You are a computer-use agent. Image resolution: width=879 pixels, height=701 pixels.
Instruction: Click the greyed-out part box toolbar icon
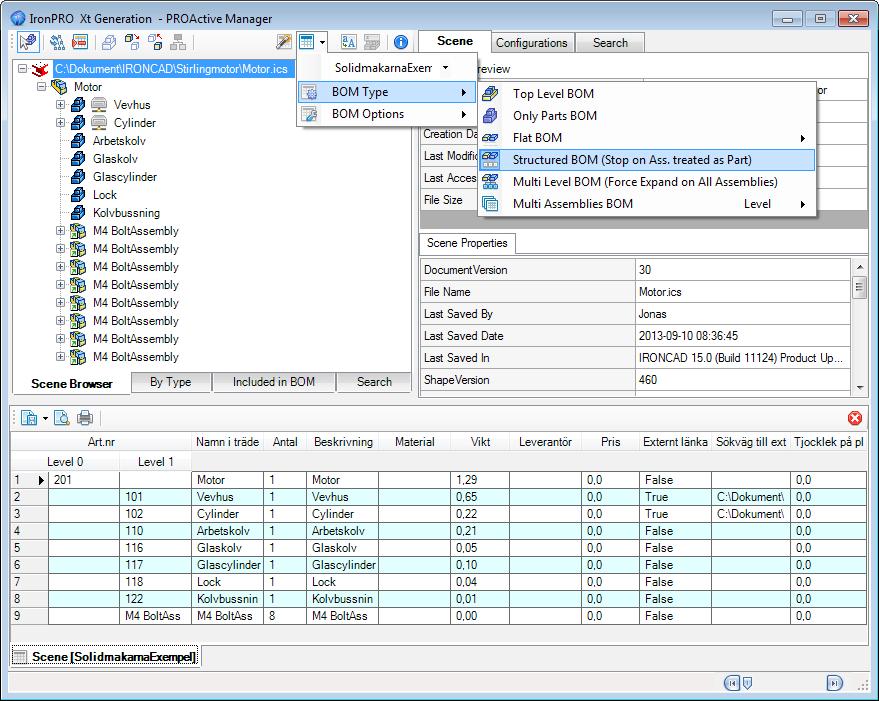pyautogui.click(x=109, y=42)
